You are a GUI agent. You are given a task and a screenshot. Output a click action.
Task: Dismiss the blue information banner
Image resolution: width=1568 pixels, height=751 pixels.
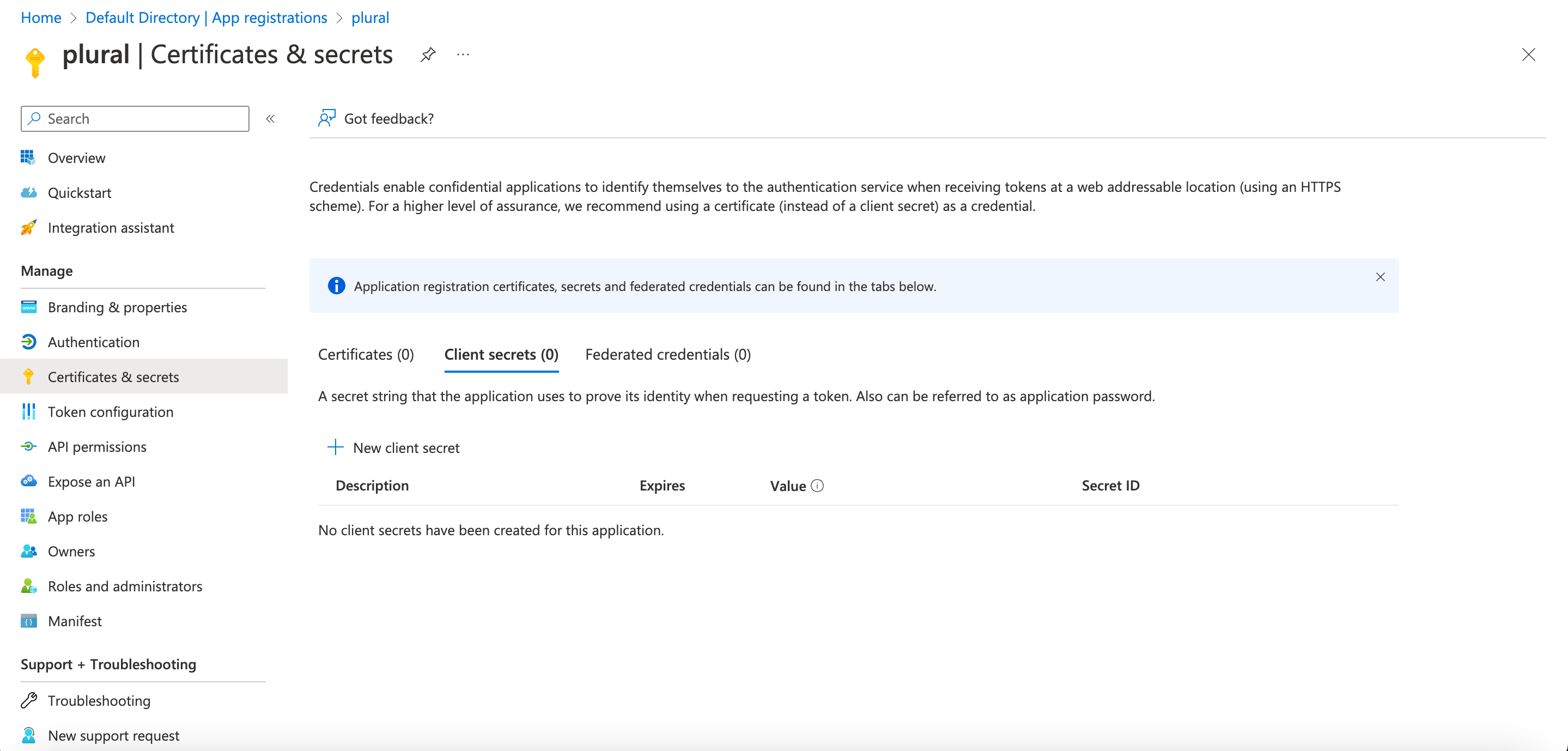coord(1380,277)
